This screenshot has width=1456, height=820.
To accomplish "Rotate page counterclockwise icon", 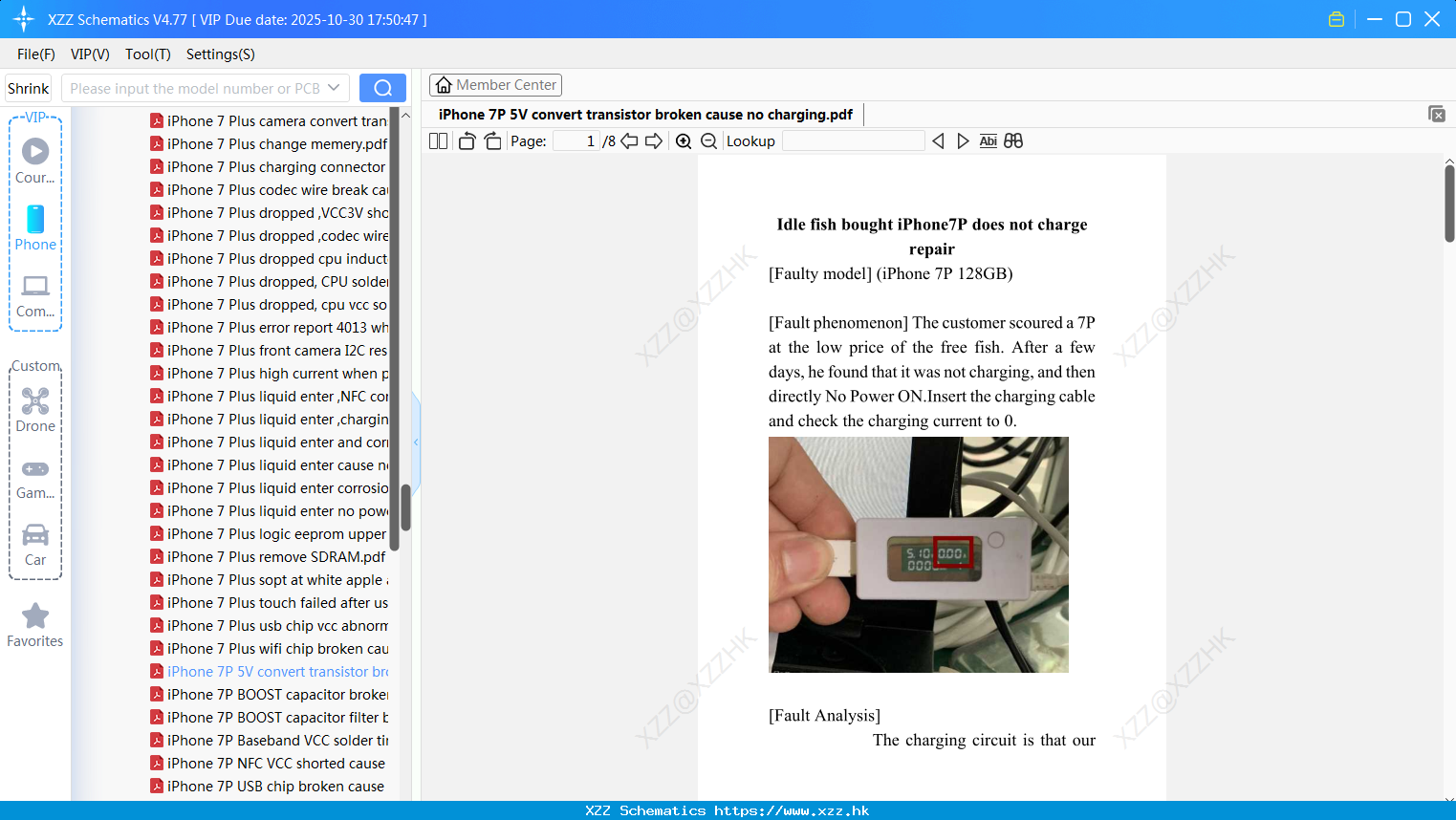I will pos(467,140).
